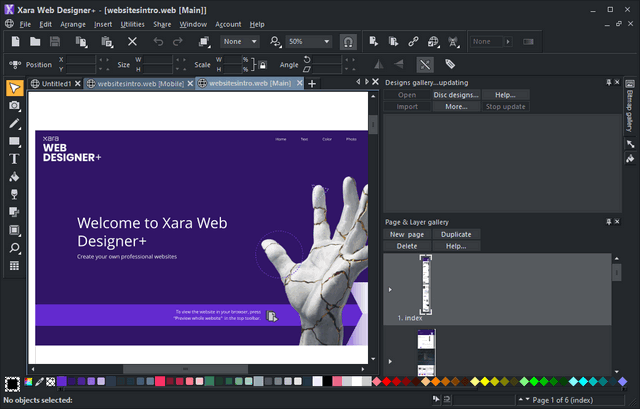Pin the Designs gallery panel
This screenshot has width=640, height=409.
pyautogui.click(x=606, y=82)
